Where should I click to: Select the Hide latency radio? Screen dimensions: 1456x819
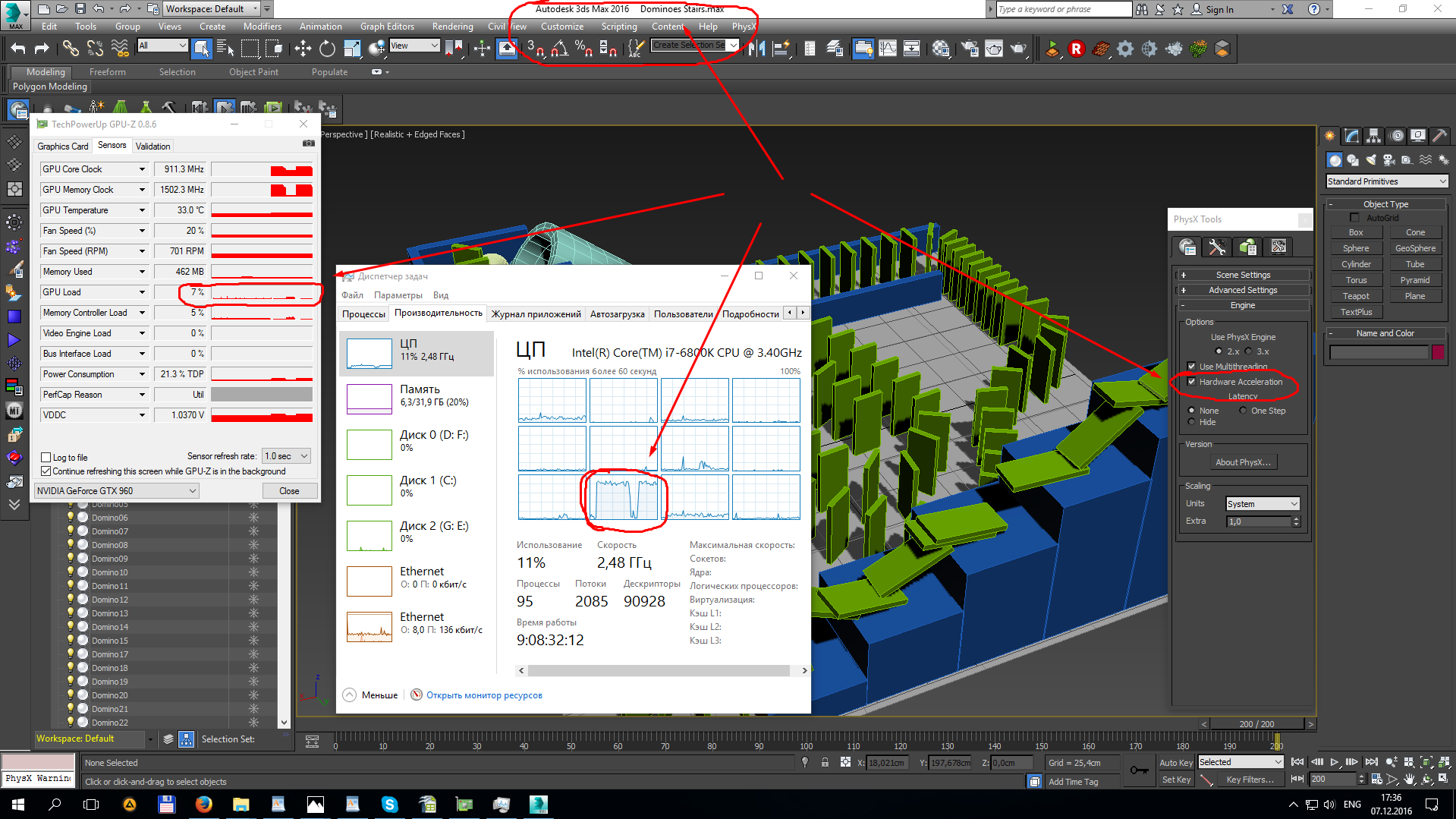[1191, 422]
